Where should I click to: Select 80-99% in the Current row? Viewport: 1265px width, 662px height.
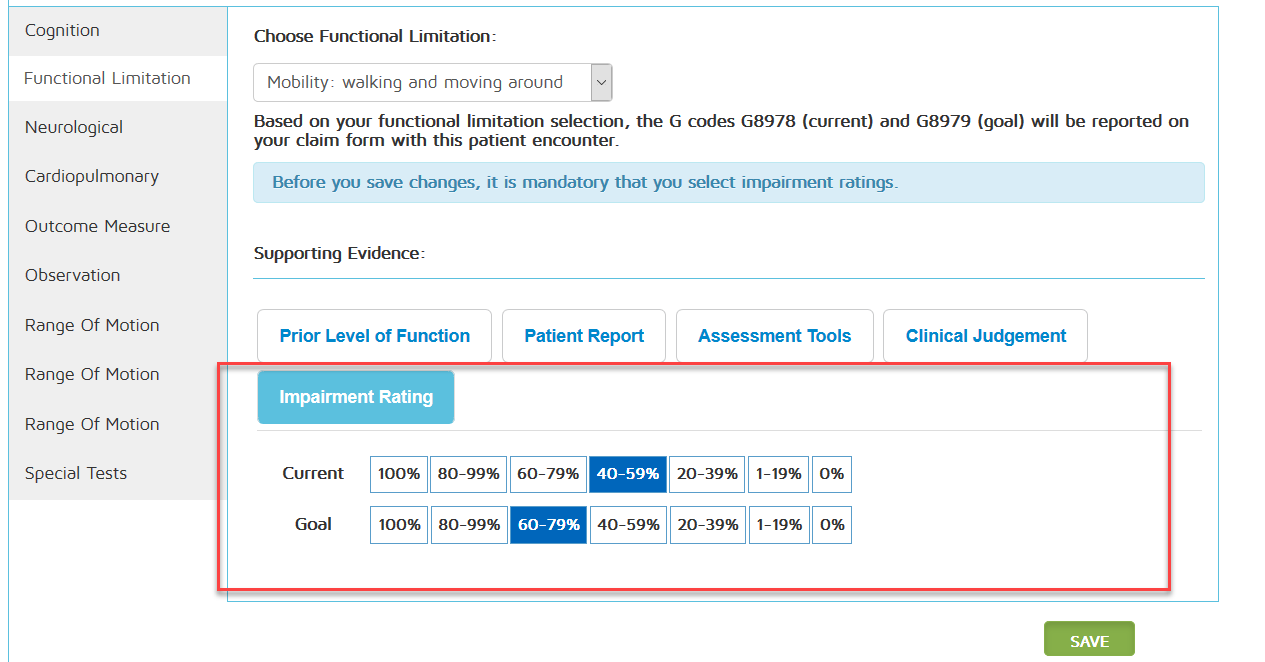click(469, 474)
